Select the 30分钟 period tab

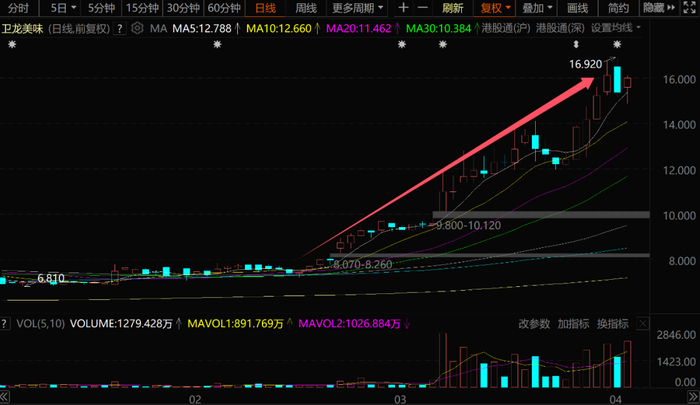coord(183,8)
